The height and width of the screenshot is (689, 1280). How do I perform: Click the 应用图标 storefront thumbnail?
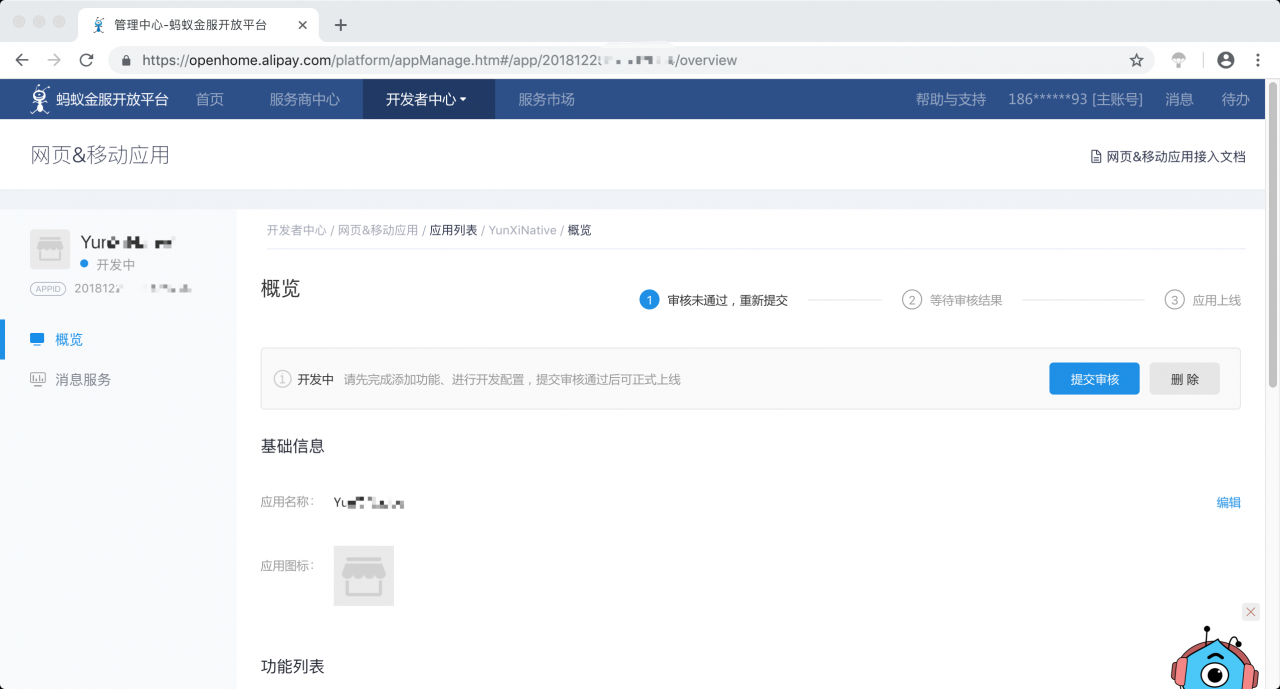(x=364, y=575)
